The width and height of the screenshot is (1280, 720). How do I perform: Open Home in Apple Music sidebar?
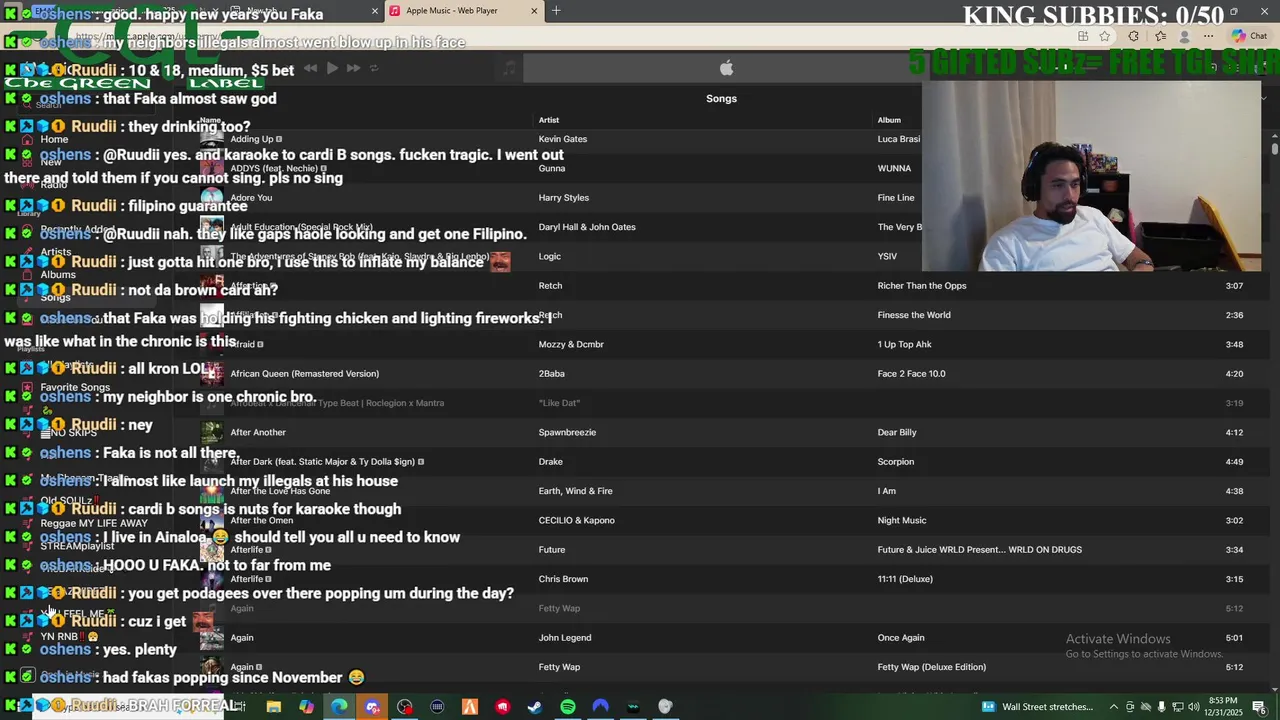point(54,139)
